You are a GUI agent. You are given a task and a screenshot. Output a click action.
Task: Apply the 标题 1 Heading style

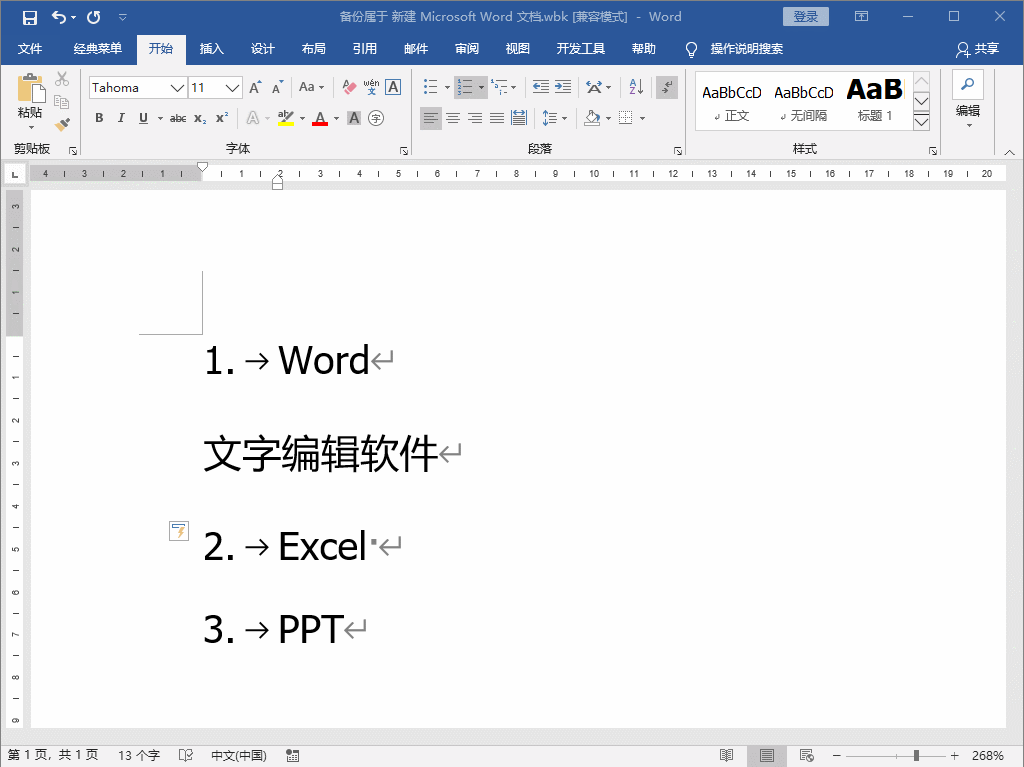pos(874,103)
